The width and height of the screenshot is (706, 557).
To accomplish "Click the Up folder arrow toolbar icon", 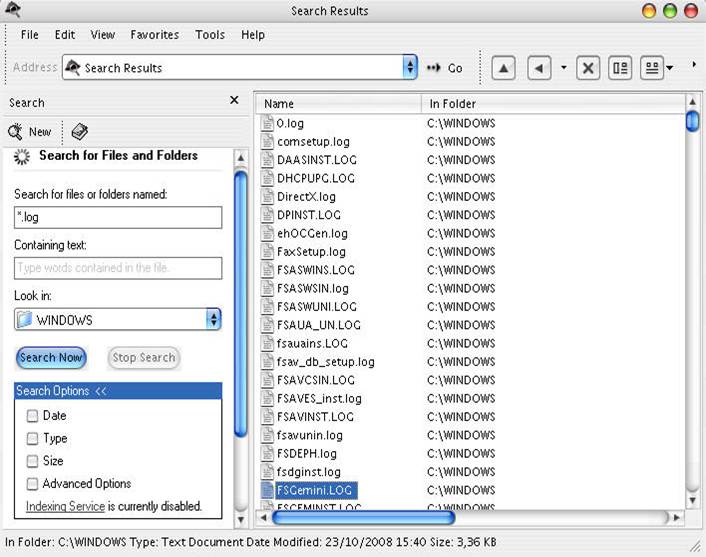I will coord(504,68).
